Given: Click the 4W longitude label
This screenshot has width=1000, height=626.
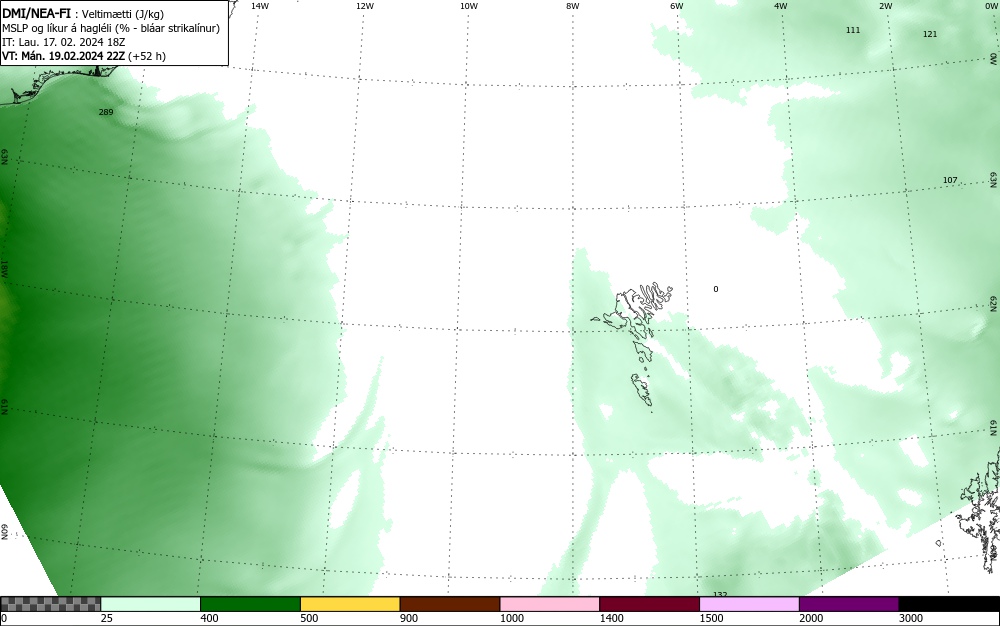Looking at the screenshot, I should 781,6.
